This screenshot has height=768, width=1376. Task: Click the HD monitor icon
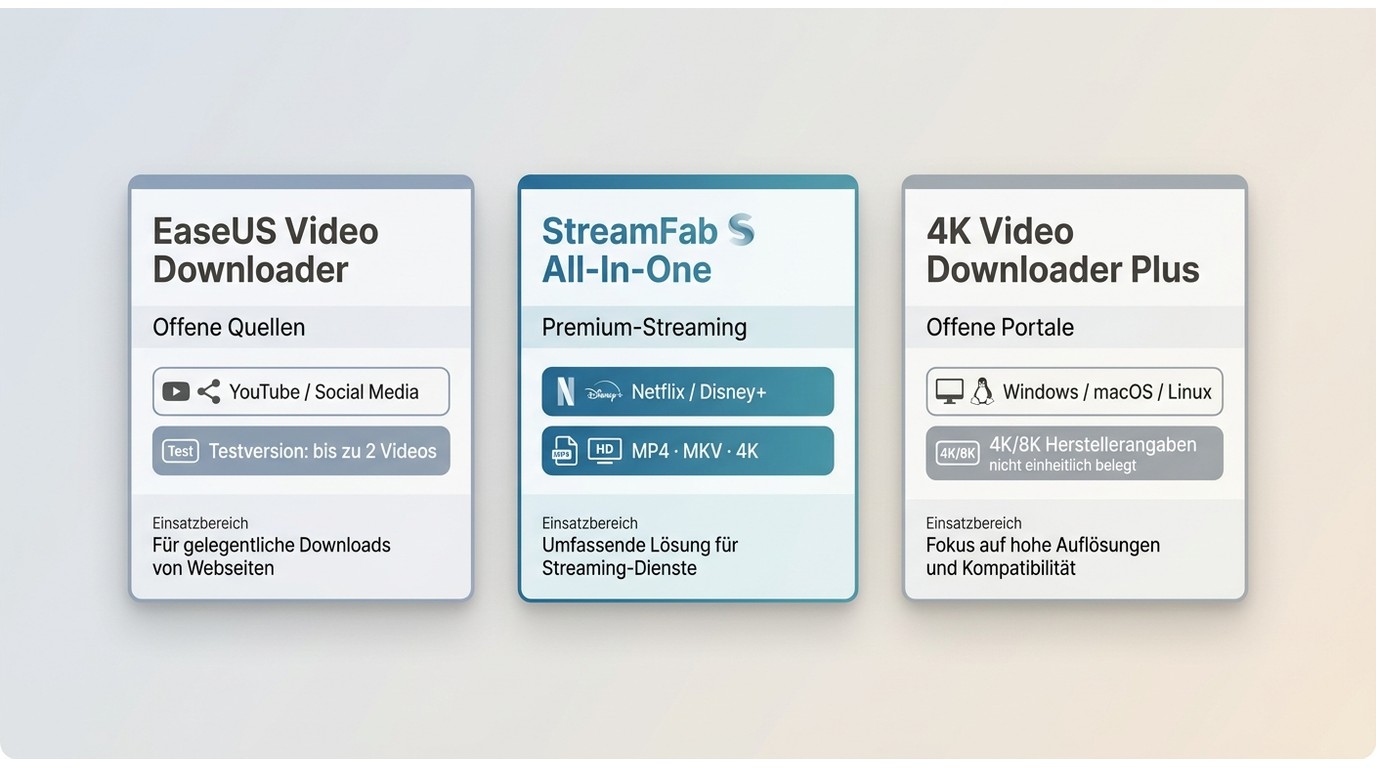(605, 450)
